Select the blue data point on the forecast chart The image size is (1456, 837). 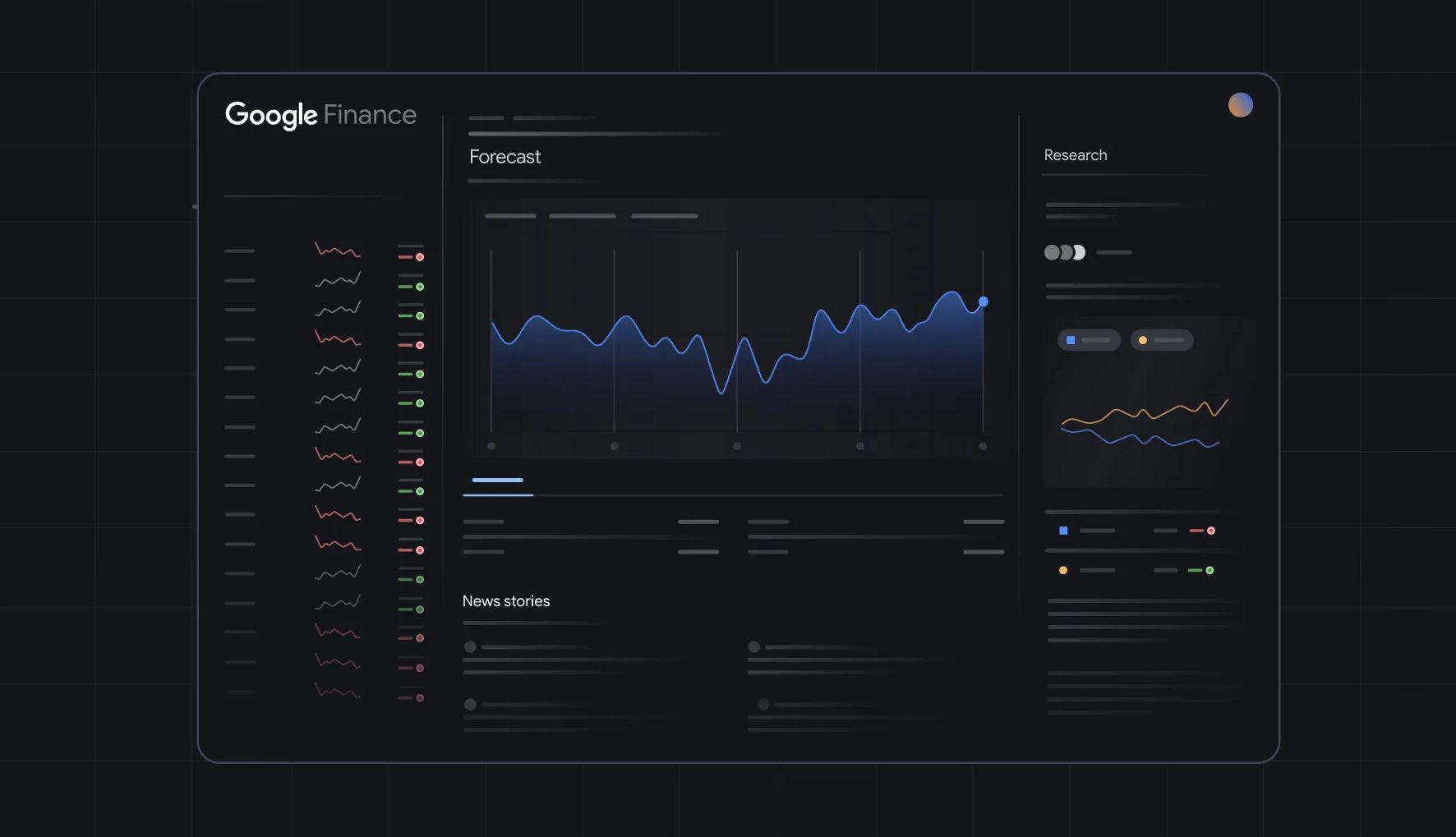click(983, 301)
